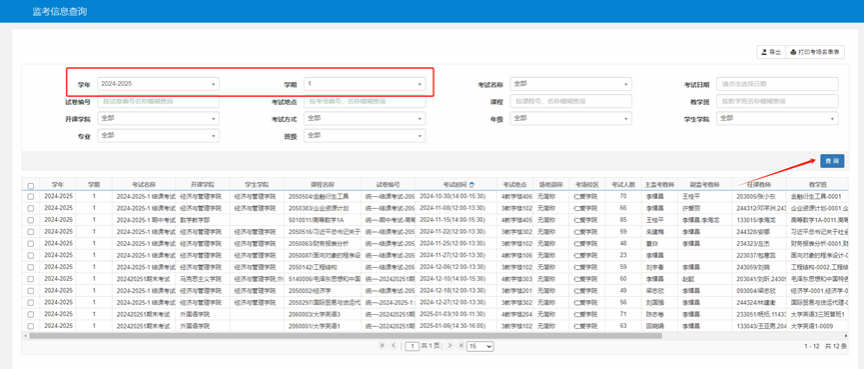Click the 教学班 column header in table
The image size is (864, 369).
click(817, 184)
